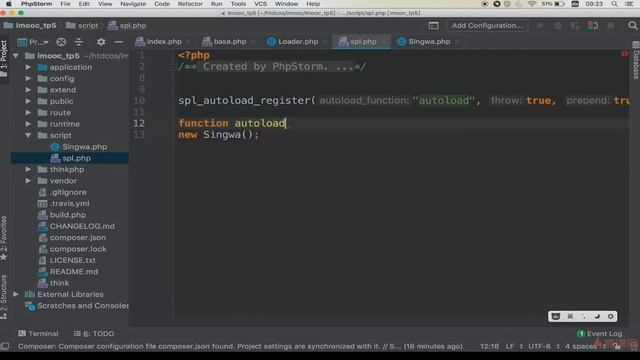Click the cat icon in floating input toolbar
640x360 pixels.
[x=556, y=316]
